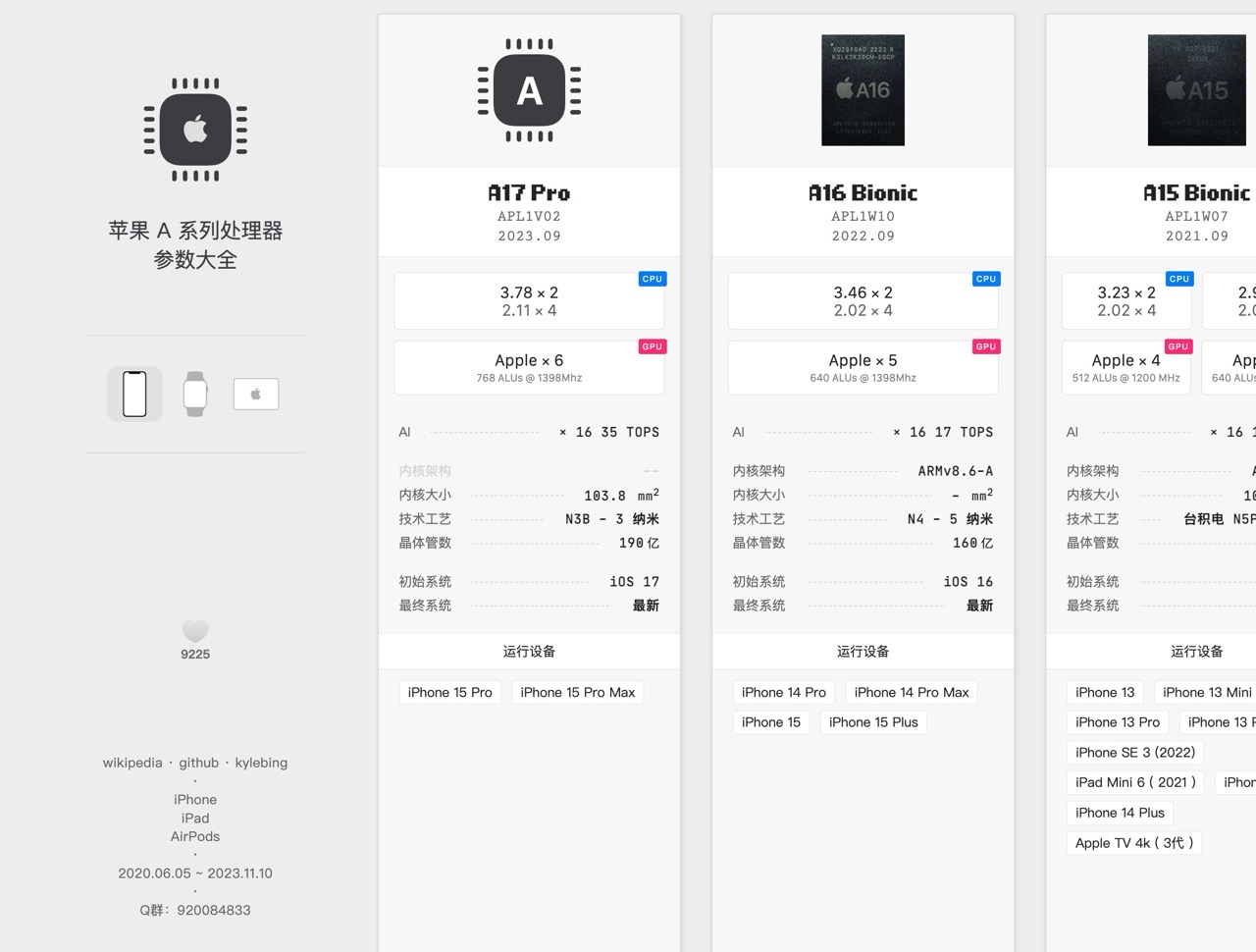
Task: Click the A17 Pro title
Action: 529,192
